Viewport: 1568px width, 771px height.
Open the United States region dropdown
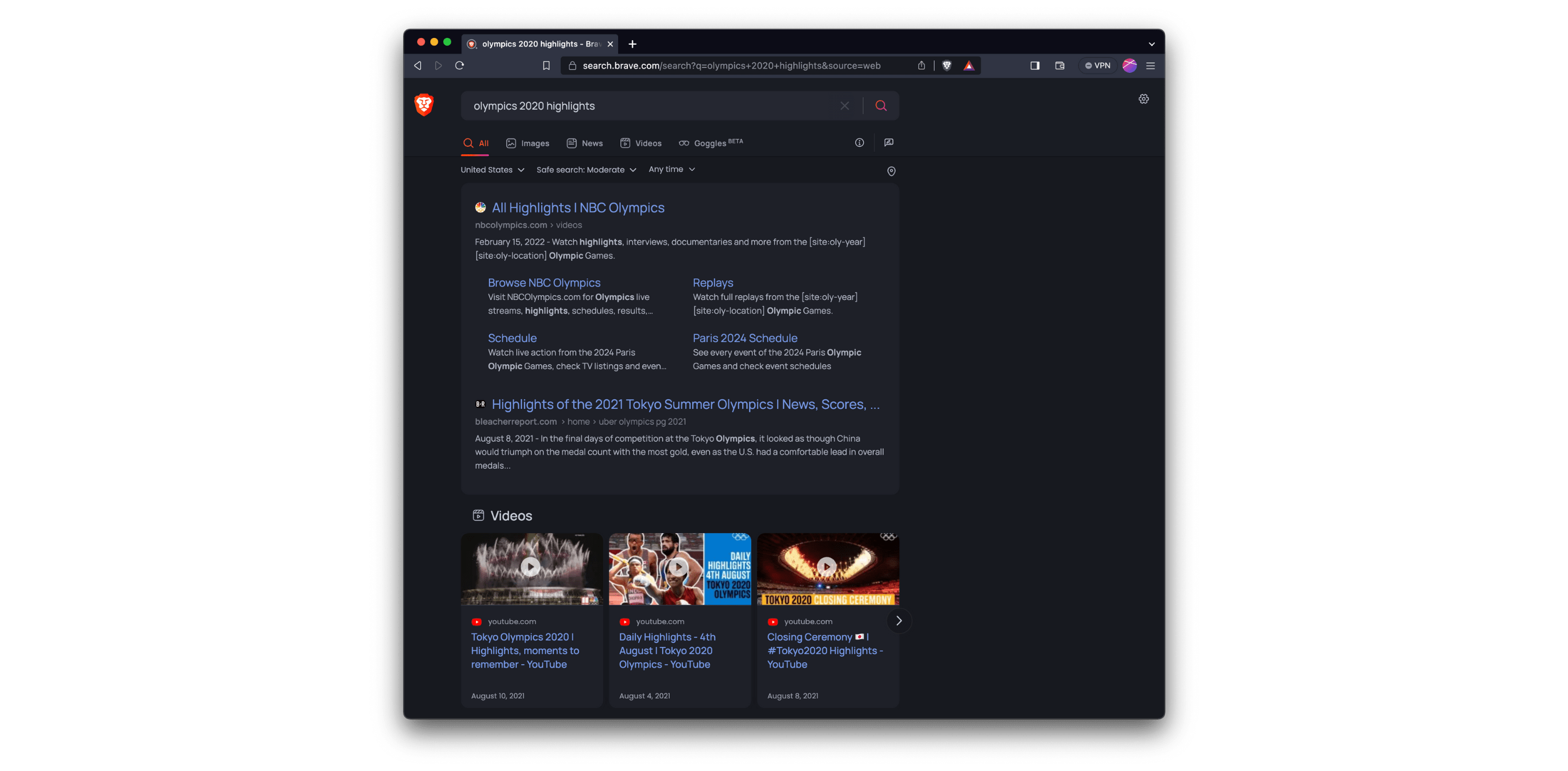[492, 170]
